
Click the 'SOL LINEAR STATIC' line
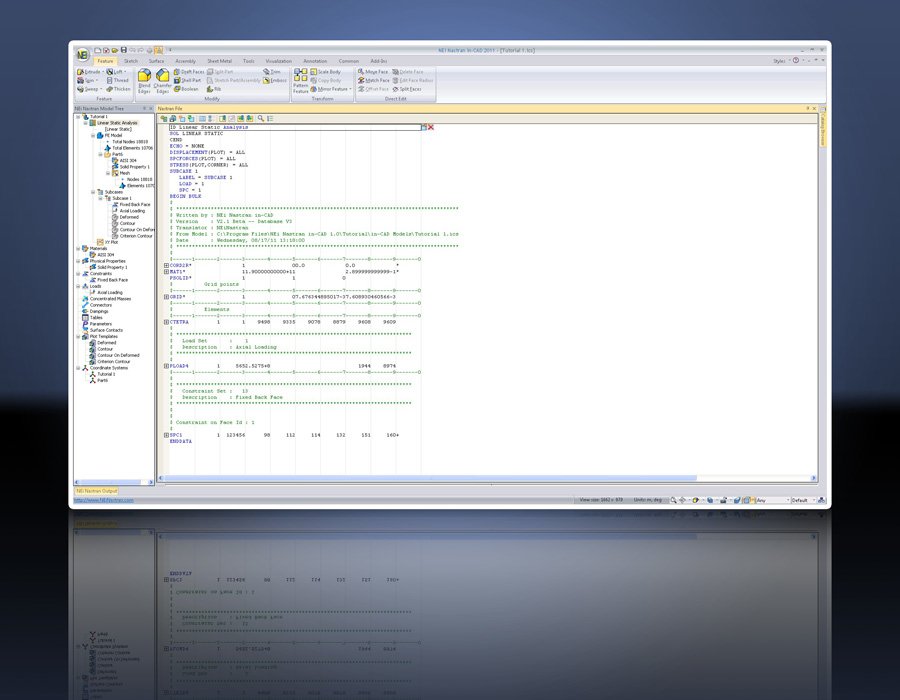point(196,133)
